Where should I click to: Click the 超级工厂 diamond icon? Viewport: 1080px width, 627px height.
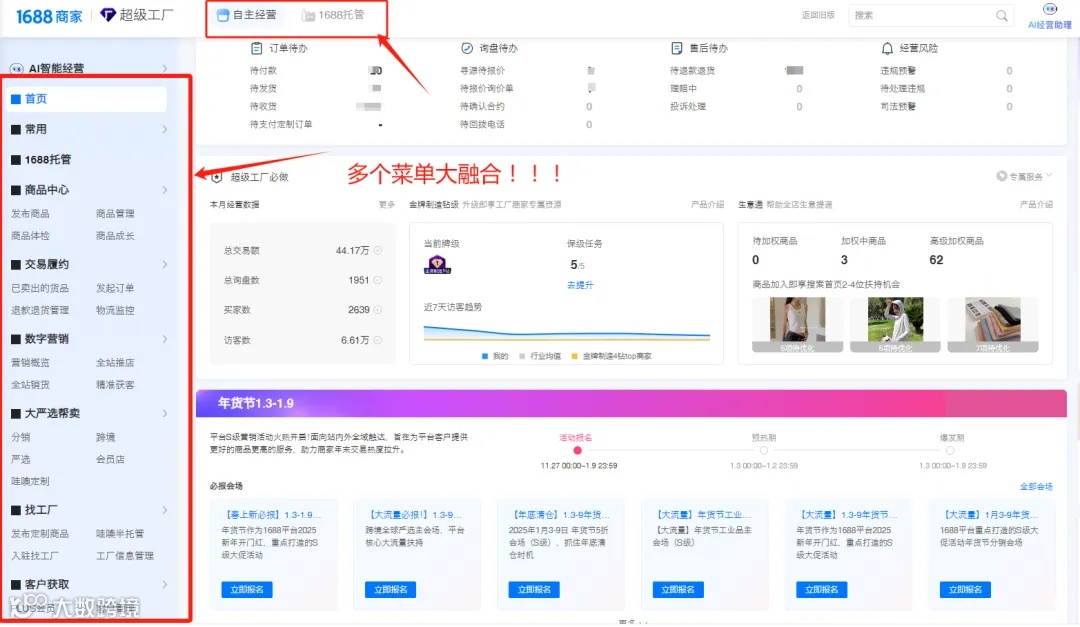108,14
